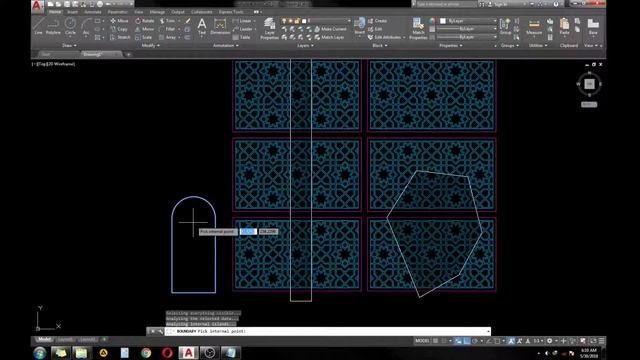Click the Base view icon
The image size is (640, 360).
coord(593,27)
